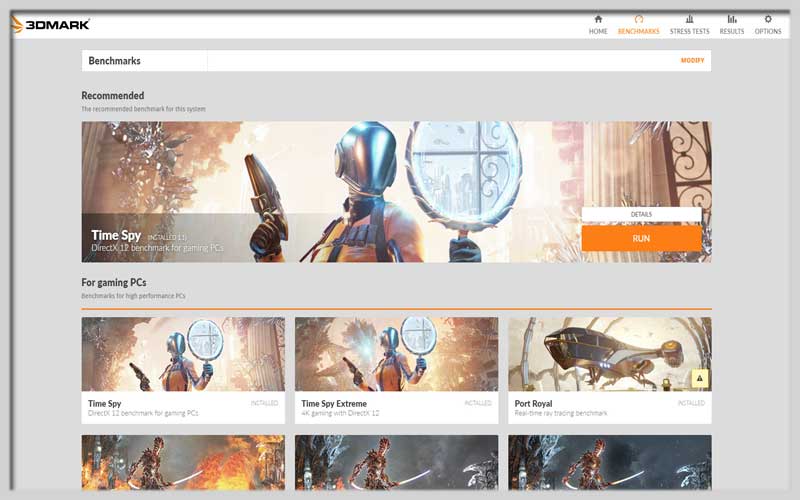Run the recommended Time Spy benchmark

pyautogui.click(x=641, y=238)
